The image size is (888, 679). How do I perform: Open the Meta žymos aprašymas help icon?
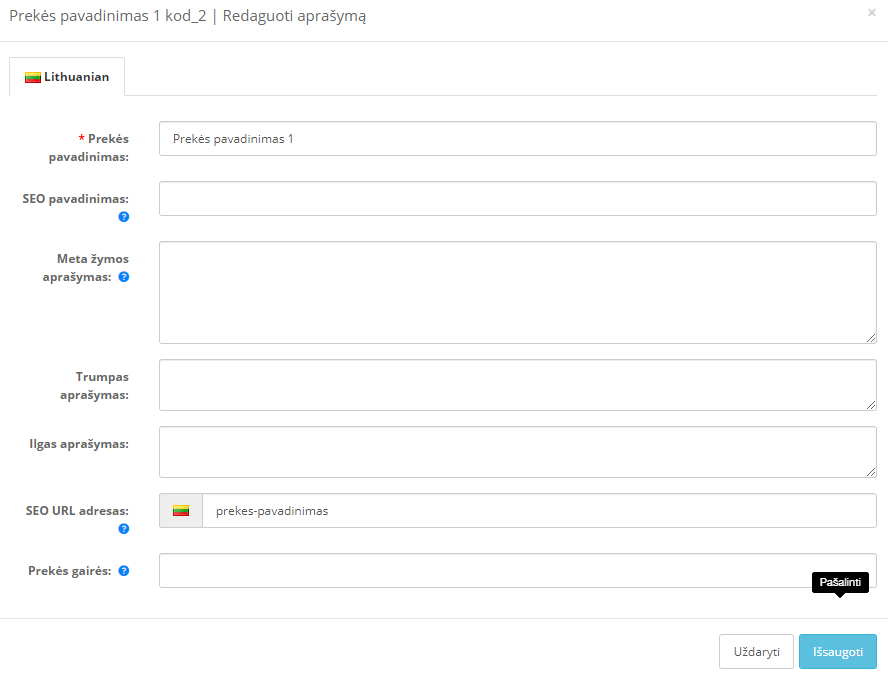tap(123, 277)
